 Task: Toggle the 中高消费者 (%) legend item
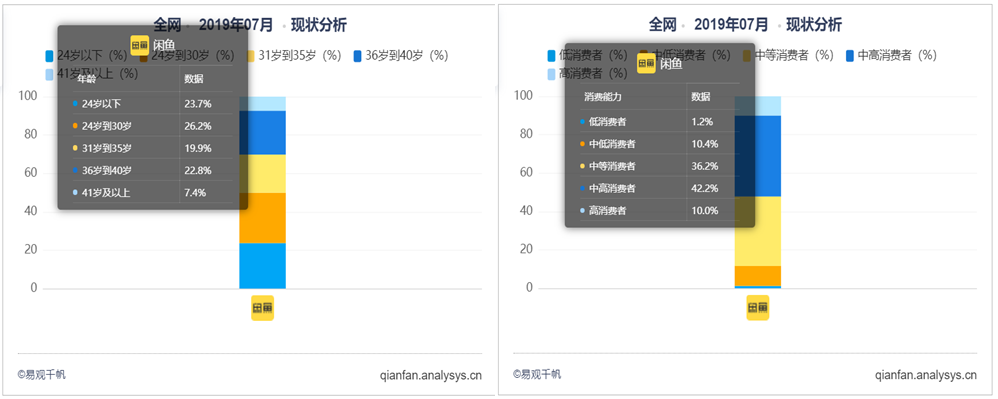pyautogui.click(x=890, y=55)
